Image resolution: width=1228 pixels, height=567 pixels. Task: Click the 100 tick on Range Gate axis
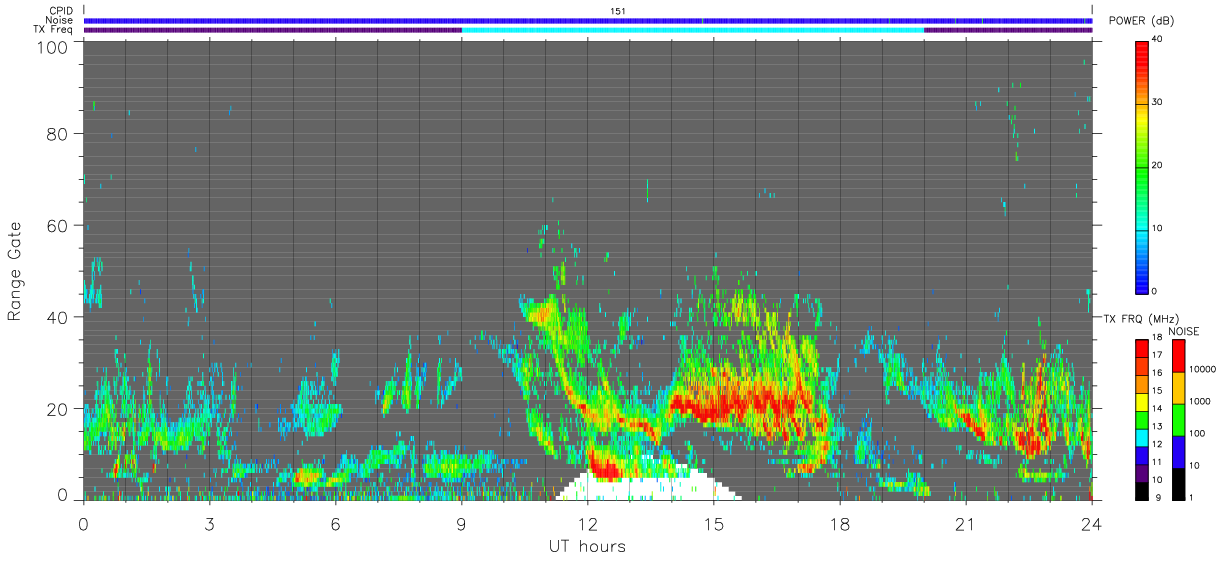click(54, 46)
